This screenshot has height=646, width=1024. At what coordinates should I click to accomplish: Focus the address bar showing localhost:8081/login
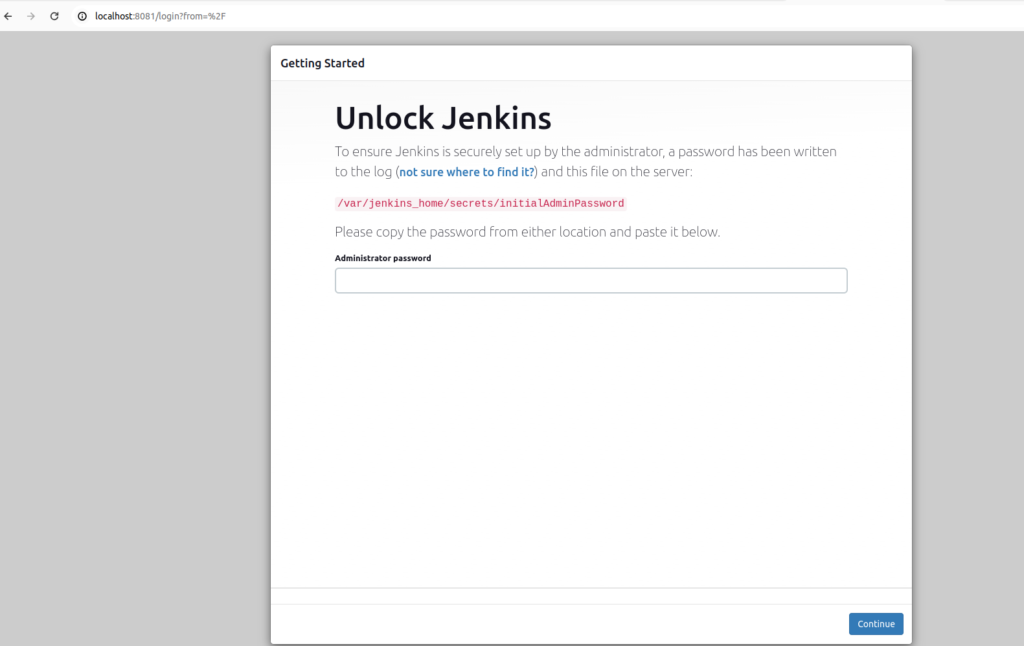pyautogui.click(x=160, y=16)
